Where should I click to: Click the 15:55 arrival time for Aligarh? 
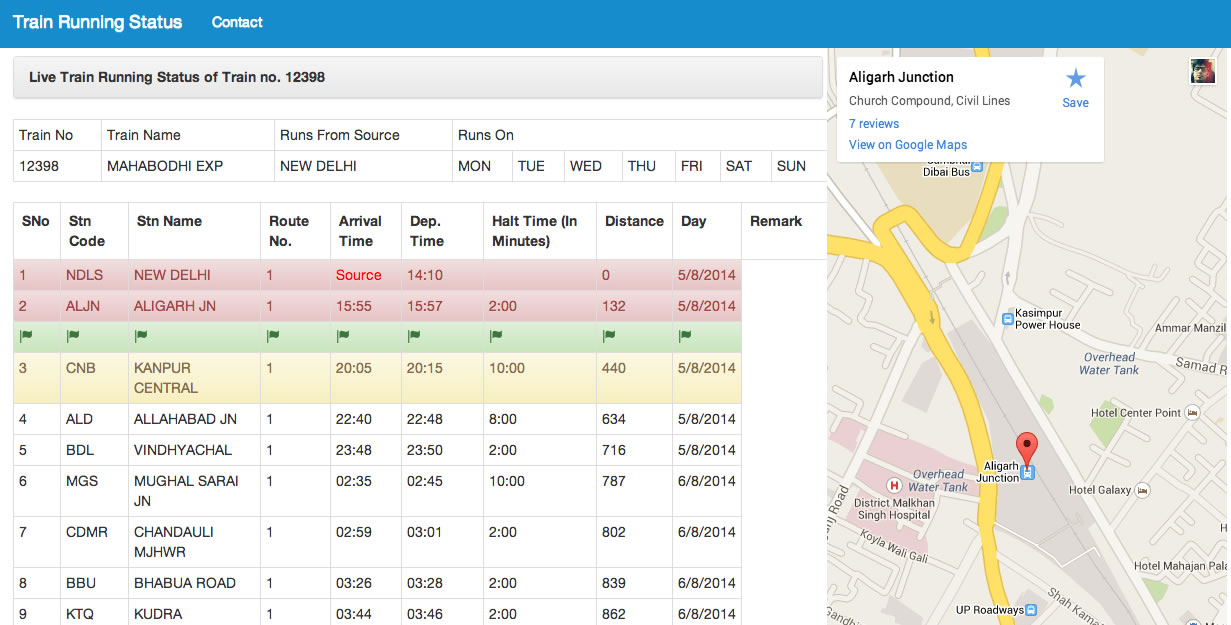tap(354, 306)
